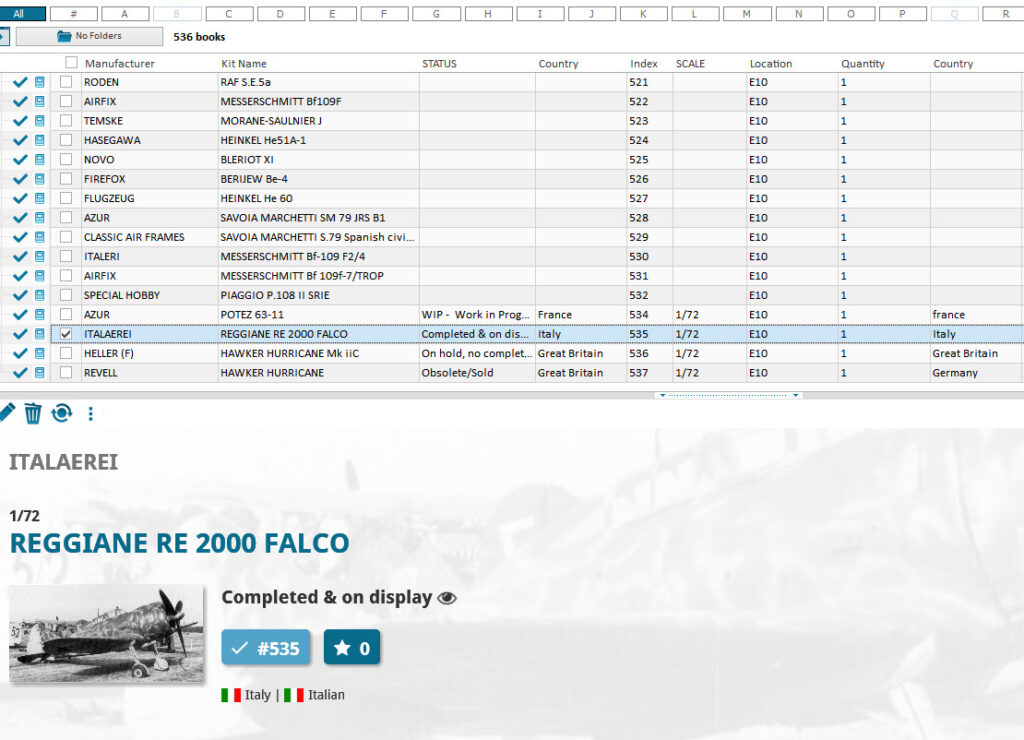Sort by the Manufacturer column header
Screen dimensions: 1024x740
(x=120, y=63)
